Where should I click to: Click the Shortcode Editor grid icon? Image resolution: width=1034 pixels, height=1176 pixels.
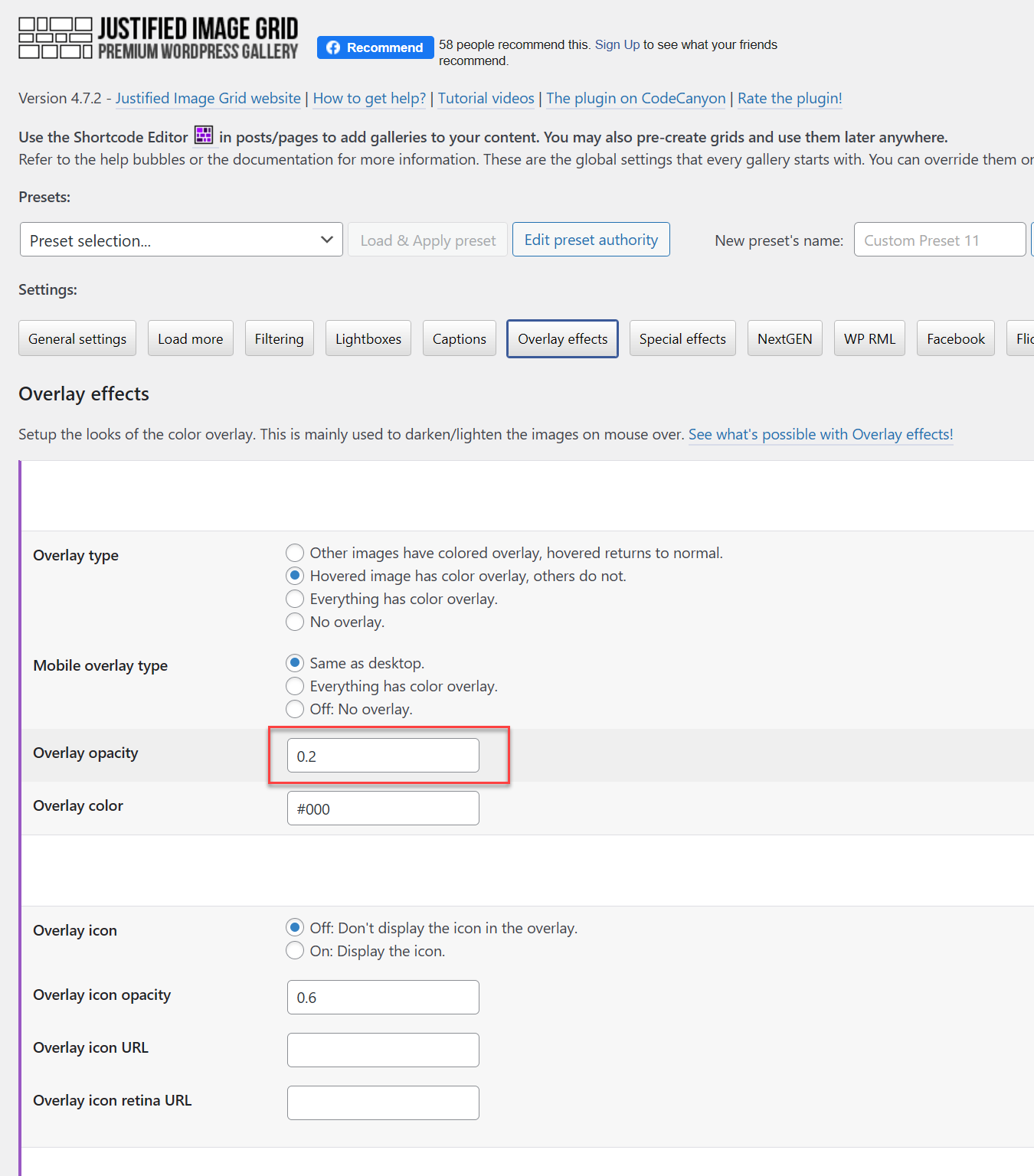coord(204,136)
